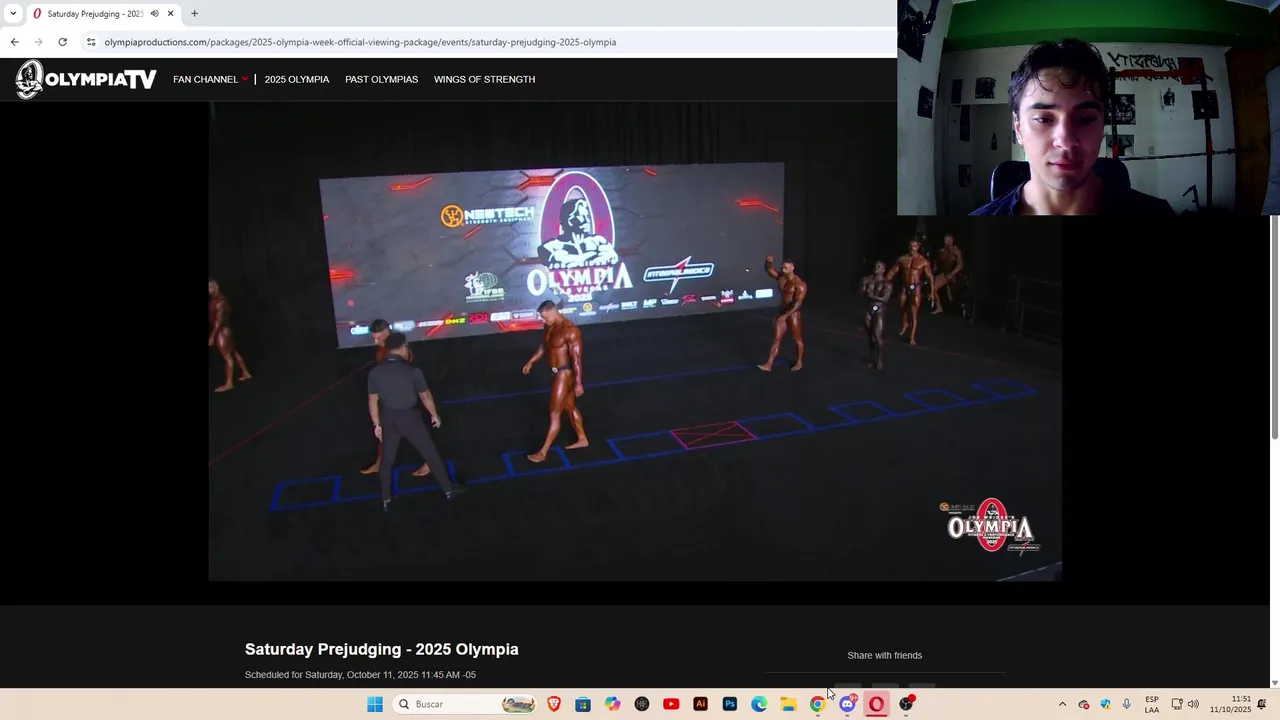This screenshot has height=720, width=1280.
Task: Expand the tab search dropdown arrow
Action: pyautogui.click(x=13, y=14)
